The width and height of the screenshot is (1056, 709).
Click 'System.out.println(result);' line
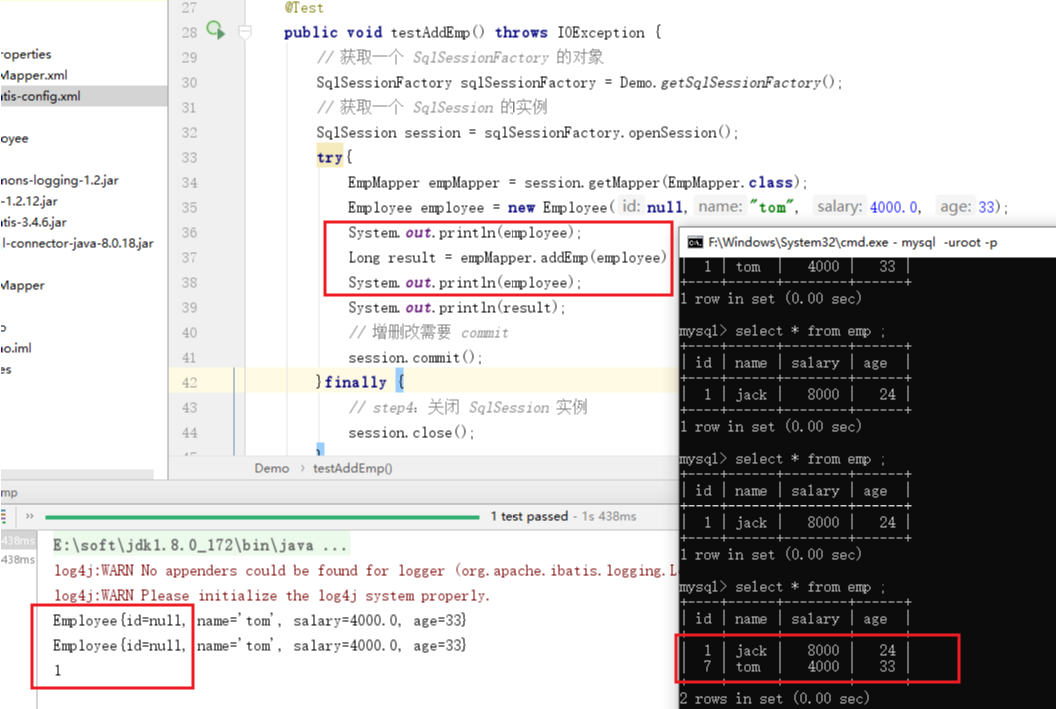[x=457, y=308]
